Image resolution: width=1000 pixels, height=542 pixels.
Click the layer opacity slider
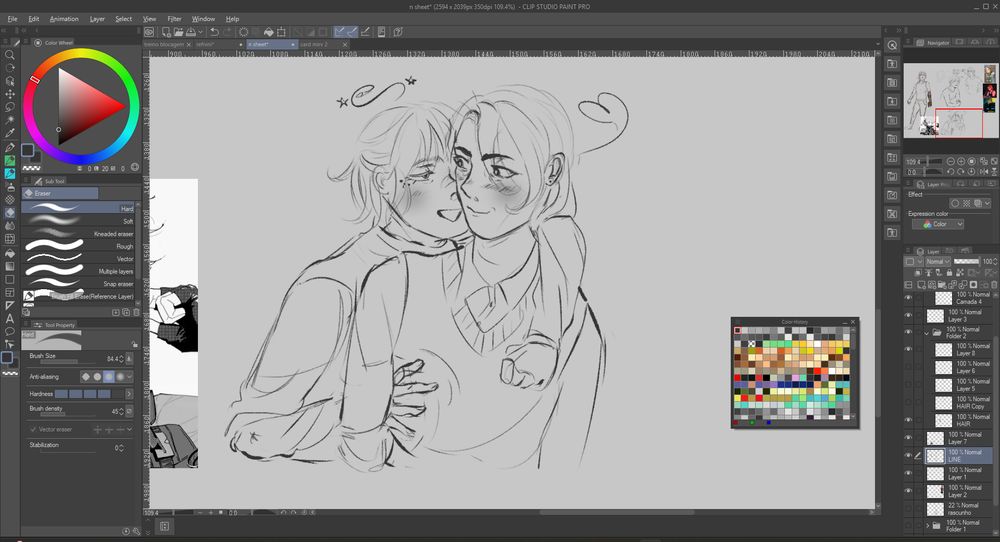point(966,261)
